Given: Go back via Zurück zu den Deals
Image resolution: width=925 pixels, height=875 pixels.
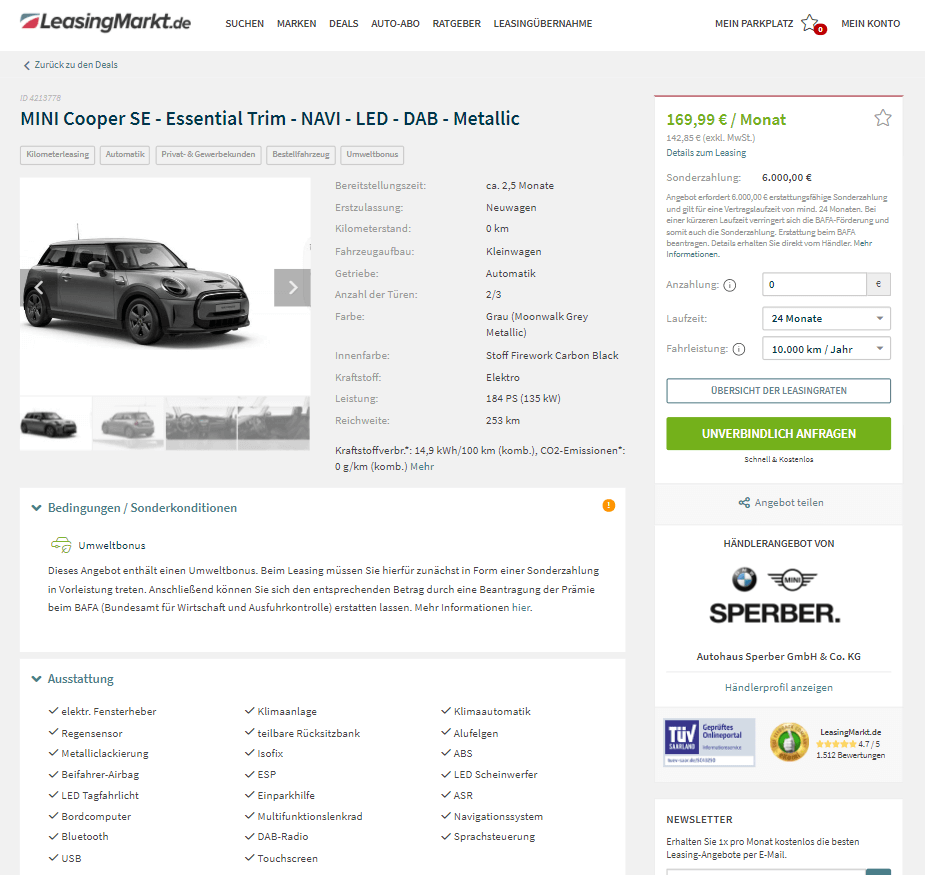Looking at the screenshot, I should pos(76,65).
